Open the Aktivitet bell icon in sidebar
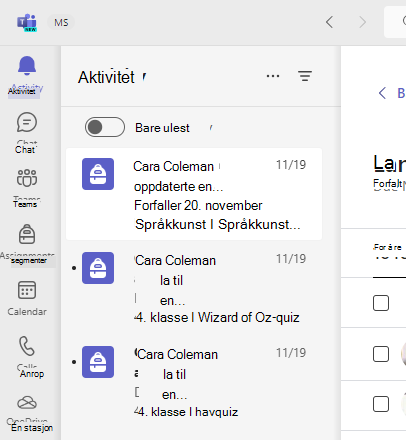The width and height of the screenshot is (406, 440). [27, 66]
